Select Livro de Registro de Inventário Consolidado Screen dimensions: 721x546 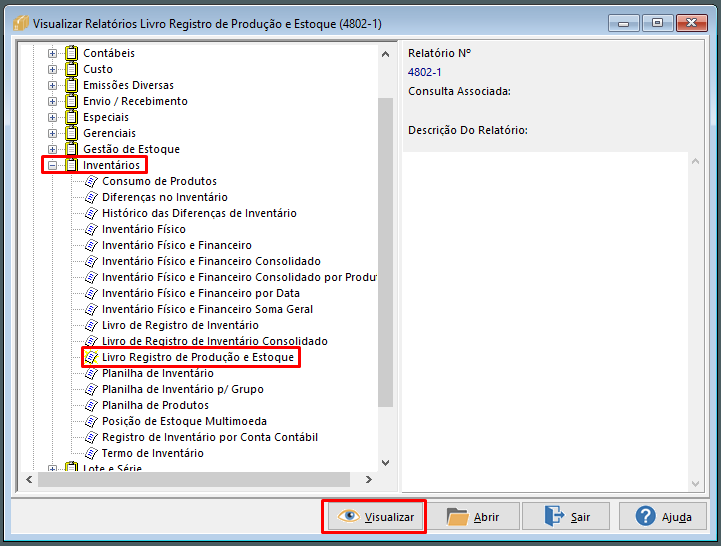click(x=215, y=341)
